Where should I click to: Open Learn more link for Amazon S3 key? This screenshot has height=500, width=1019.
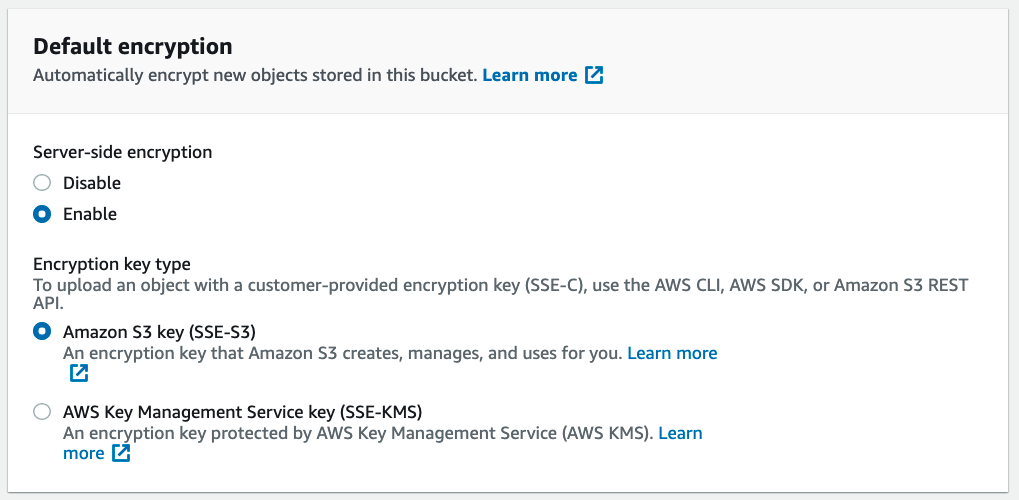point(672,353)
